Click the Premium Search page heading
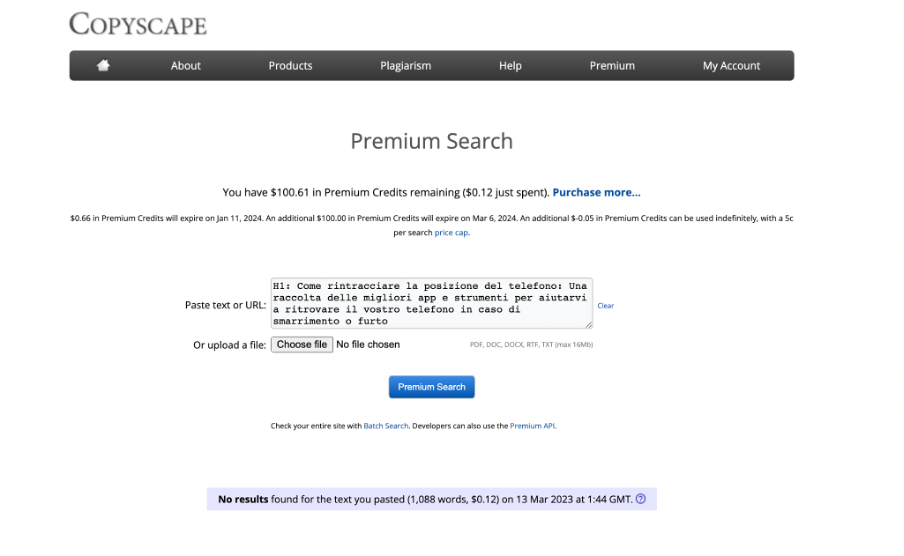This screenshot has height=556, width=904. 431,141
